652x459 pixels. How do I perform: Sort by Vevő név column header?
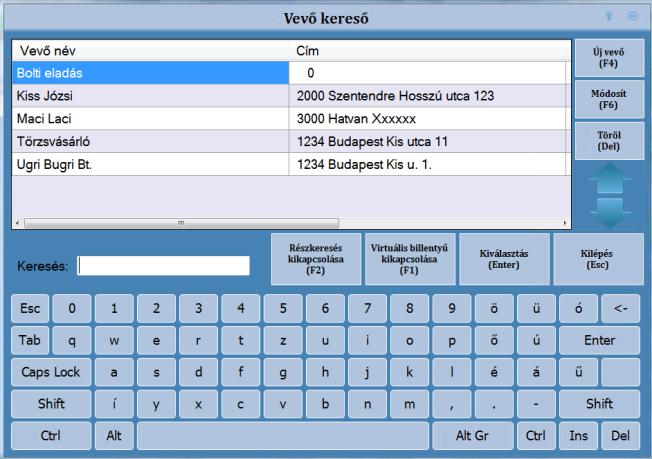tap(151, 51)
